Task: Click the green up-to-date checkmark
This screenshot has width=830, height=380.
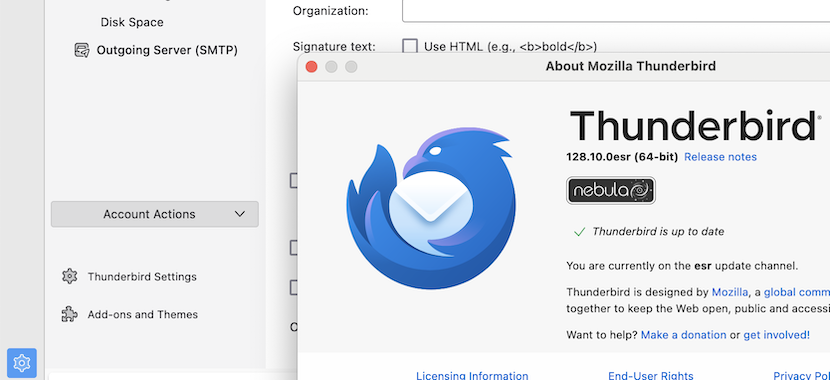Action: [x=579, y=232]
